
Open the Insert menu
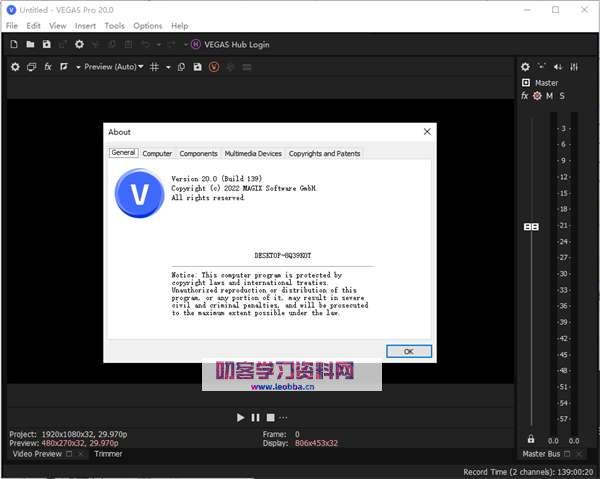pos(85,26)
